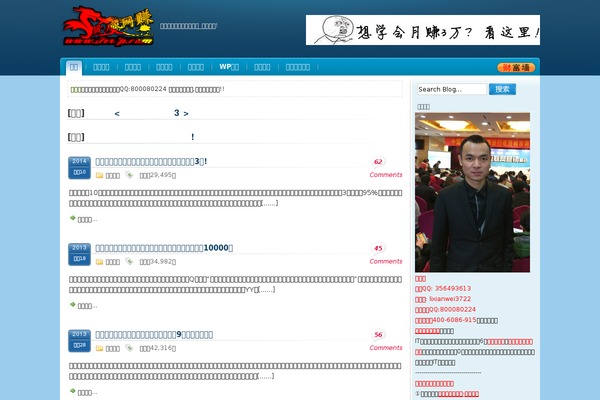Click the orange 财富墙 button
Image resolution: width=600 pixels, height=400 pixels.
(516, 67)
